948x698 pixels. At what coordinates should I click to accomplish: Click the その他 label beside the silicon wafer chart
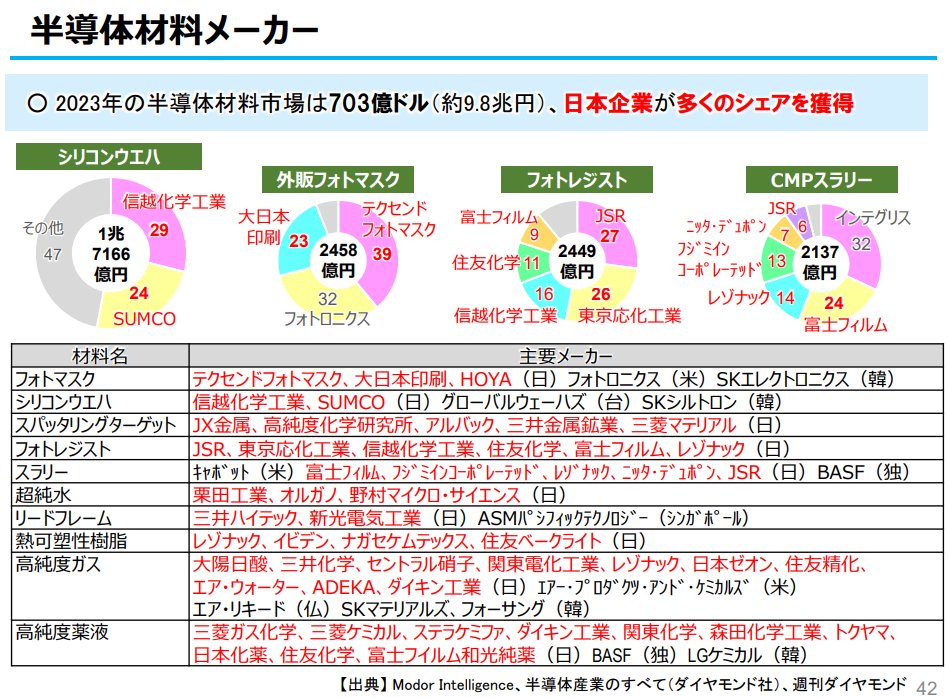(x=43, y=228)
